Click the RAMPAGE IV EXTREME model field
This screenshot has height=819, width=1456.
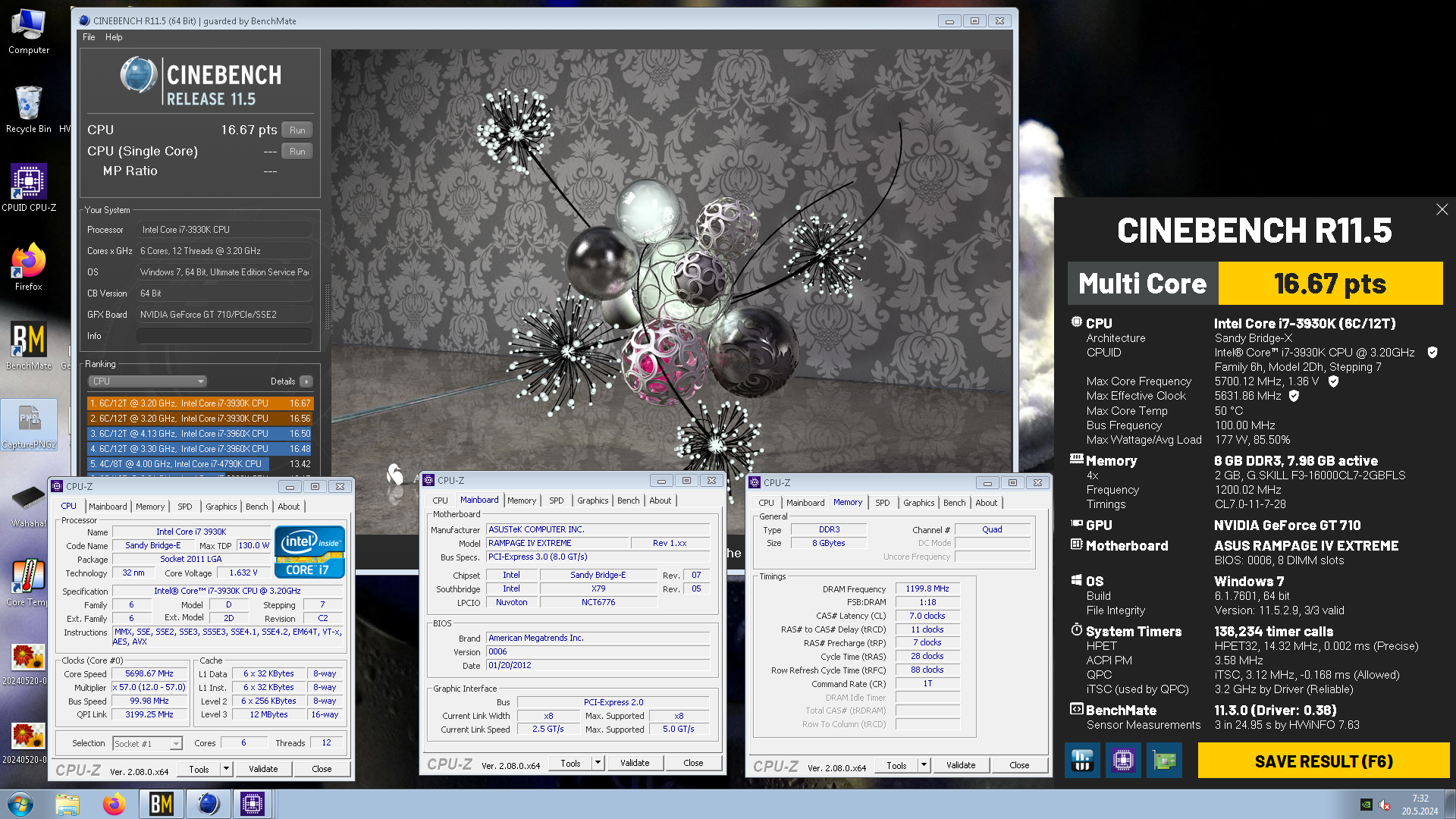point(558,543)
